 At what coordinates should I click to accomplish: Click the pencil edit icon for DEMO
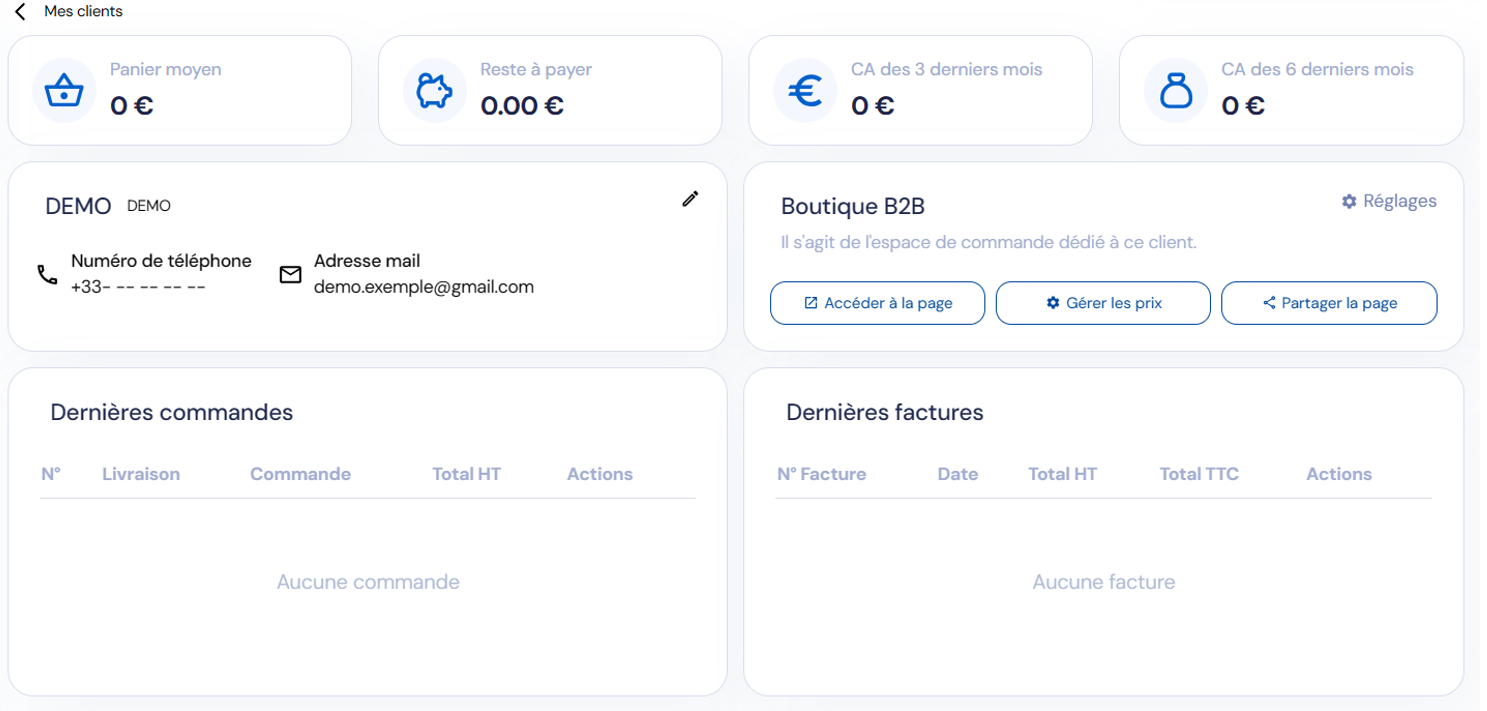pyautogui.click(x=690, y=199)
